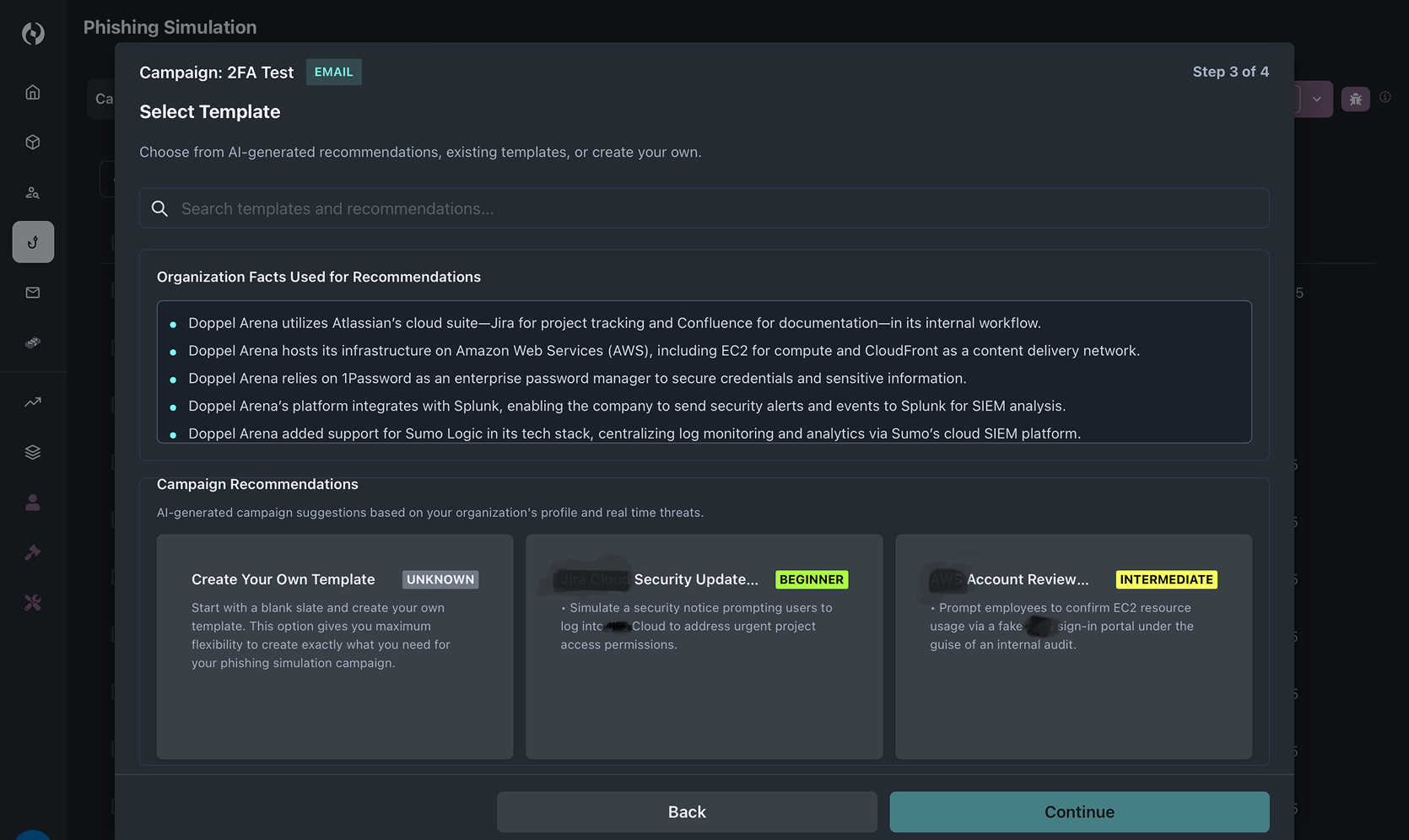Viewport: 1409px width, 840px height.
Task: Click the INTERMEDIATE difficulty badge
Action: [x=1167, y=579]
